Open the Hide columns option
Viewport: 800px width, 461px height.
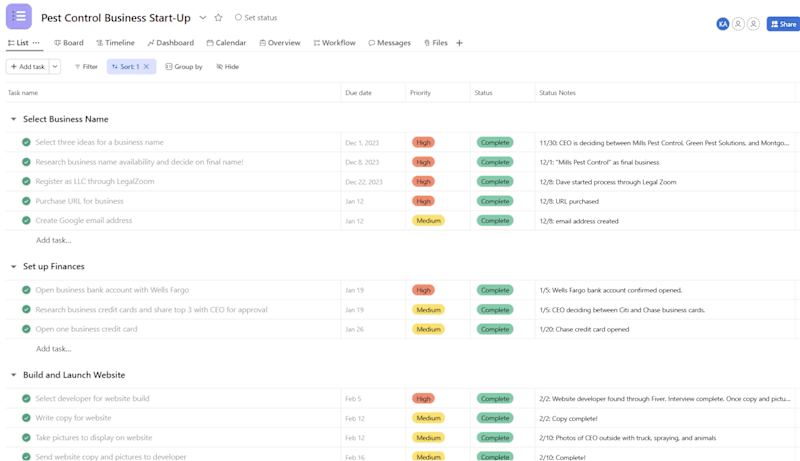[228, 67]
